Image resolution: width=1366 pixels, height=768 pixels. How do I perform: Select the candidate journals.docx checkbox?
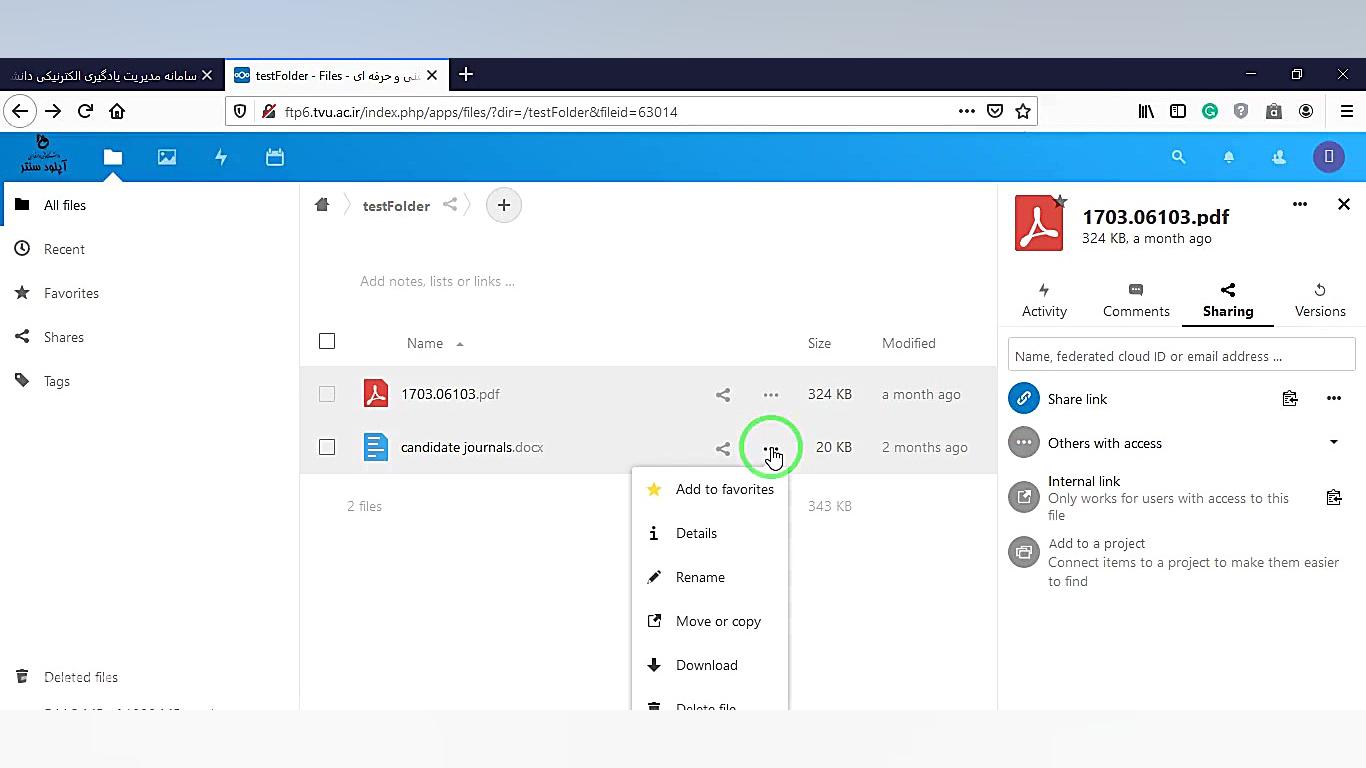[x=327, y=447]
